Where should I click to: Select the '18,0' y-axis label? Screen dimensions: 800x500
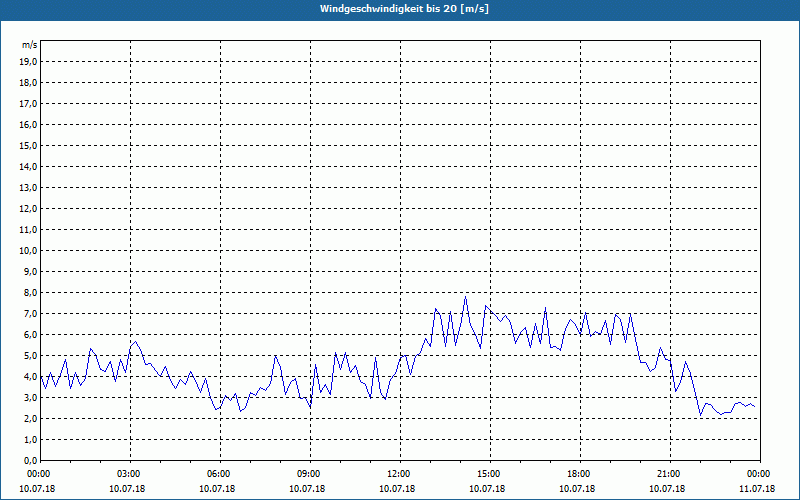[x=28, y=83]
